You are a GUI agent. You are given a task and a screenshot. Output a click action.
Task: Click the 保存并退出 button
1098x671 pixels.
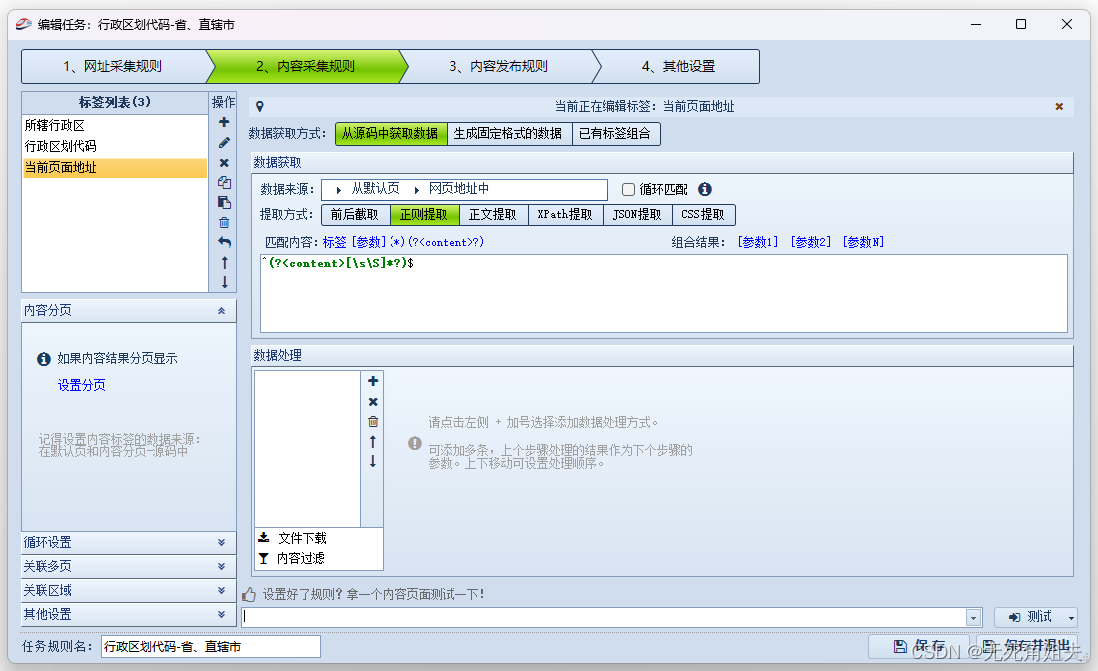click(1027, 646)
